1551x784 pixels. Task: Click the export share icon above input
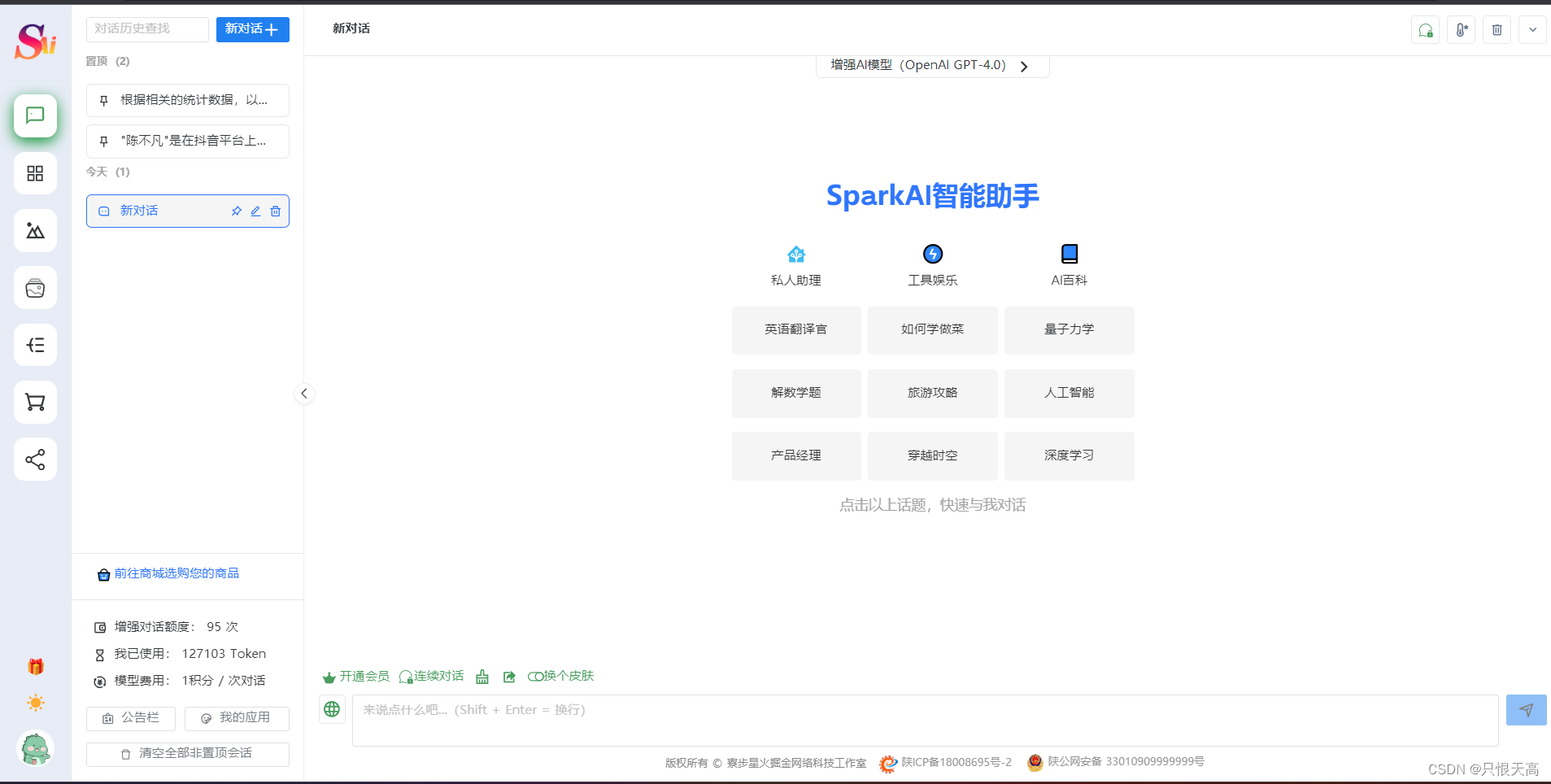(x=509, y=677)
